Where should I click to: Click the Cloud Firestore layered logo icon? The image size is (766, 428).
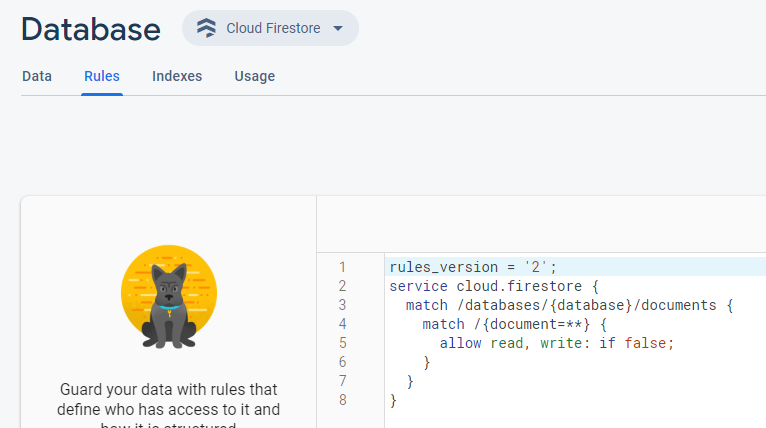point(206,28)
